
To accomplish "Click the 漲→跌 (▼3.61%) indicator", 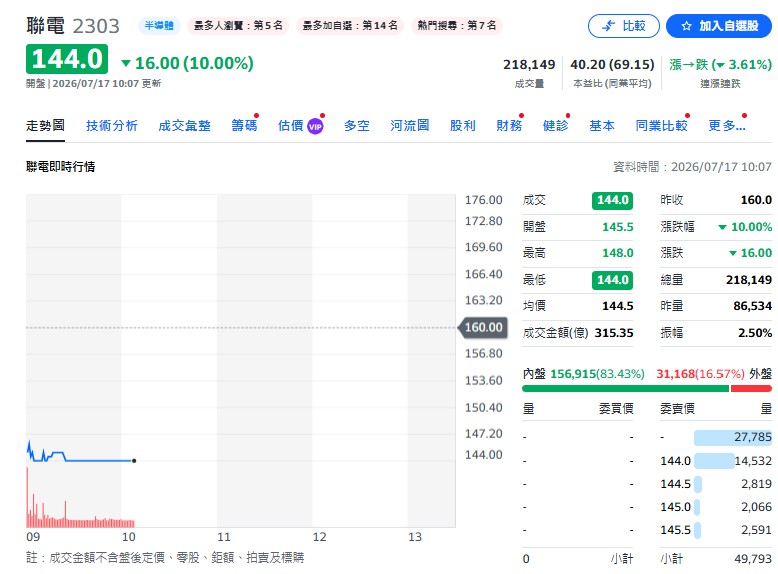I will [720, 64].
